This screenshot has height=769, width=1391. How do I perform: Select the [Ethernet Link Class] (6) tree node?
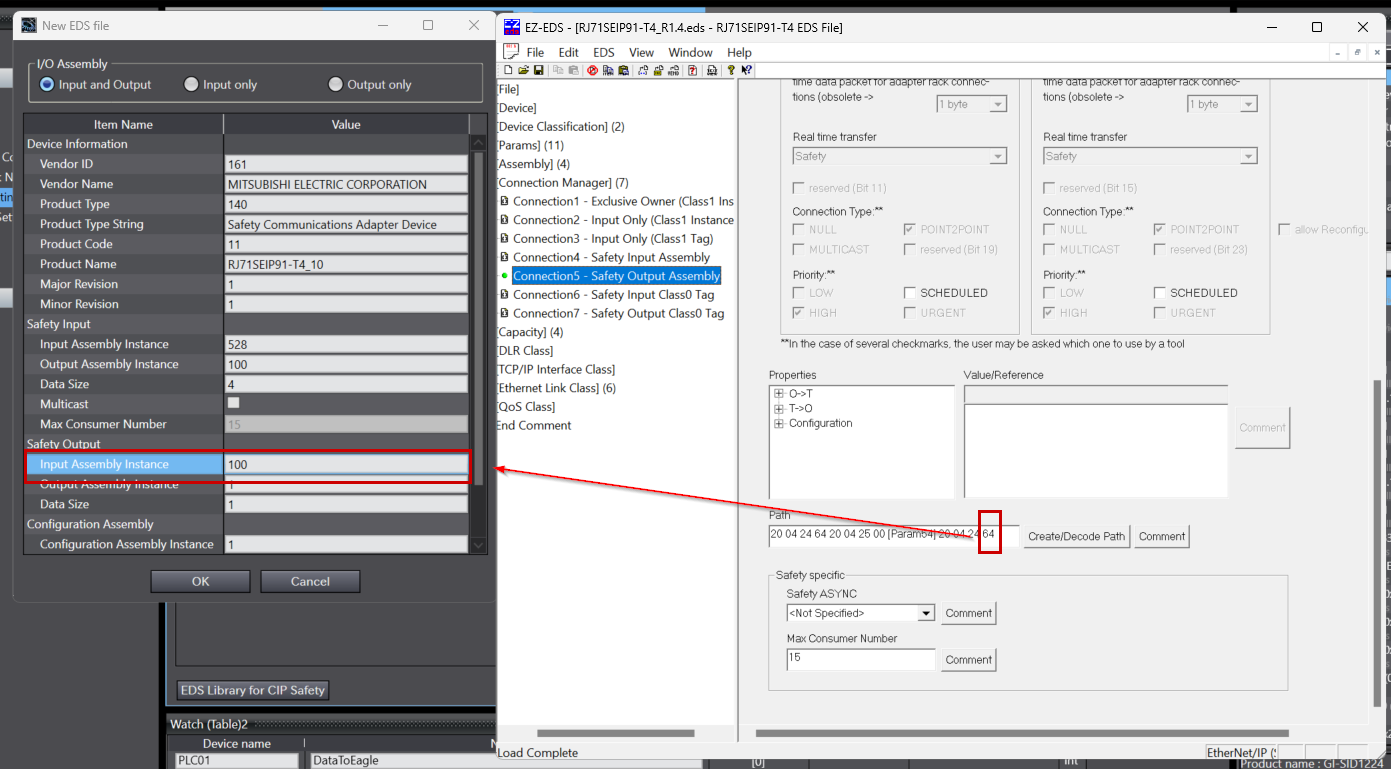coord(556,388)
